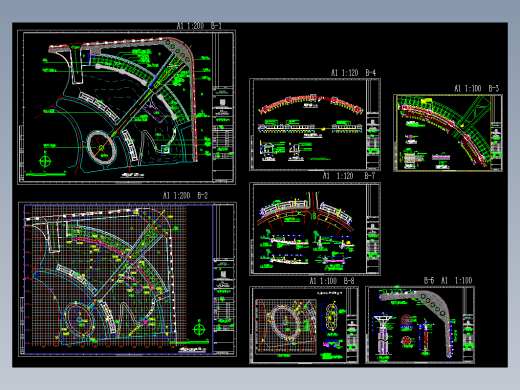Click the "A1 1:120 B-4" sheet label
Image resolution: width=520 pixels, height=390 pixels.
coord(353,73)
